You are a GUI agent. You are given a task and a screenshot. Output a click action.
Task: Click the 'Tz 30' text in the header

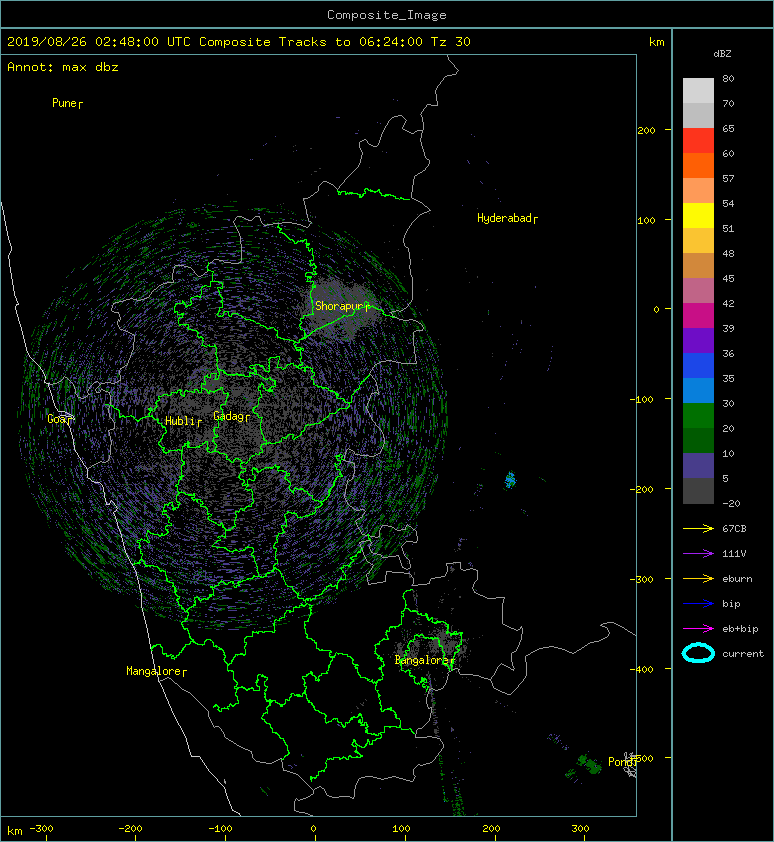point(451,42)
